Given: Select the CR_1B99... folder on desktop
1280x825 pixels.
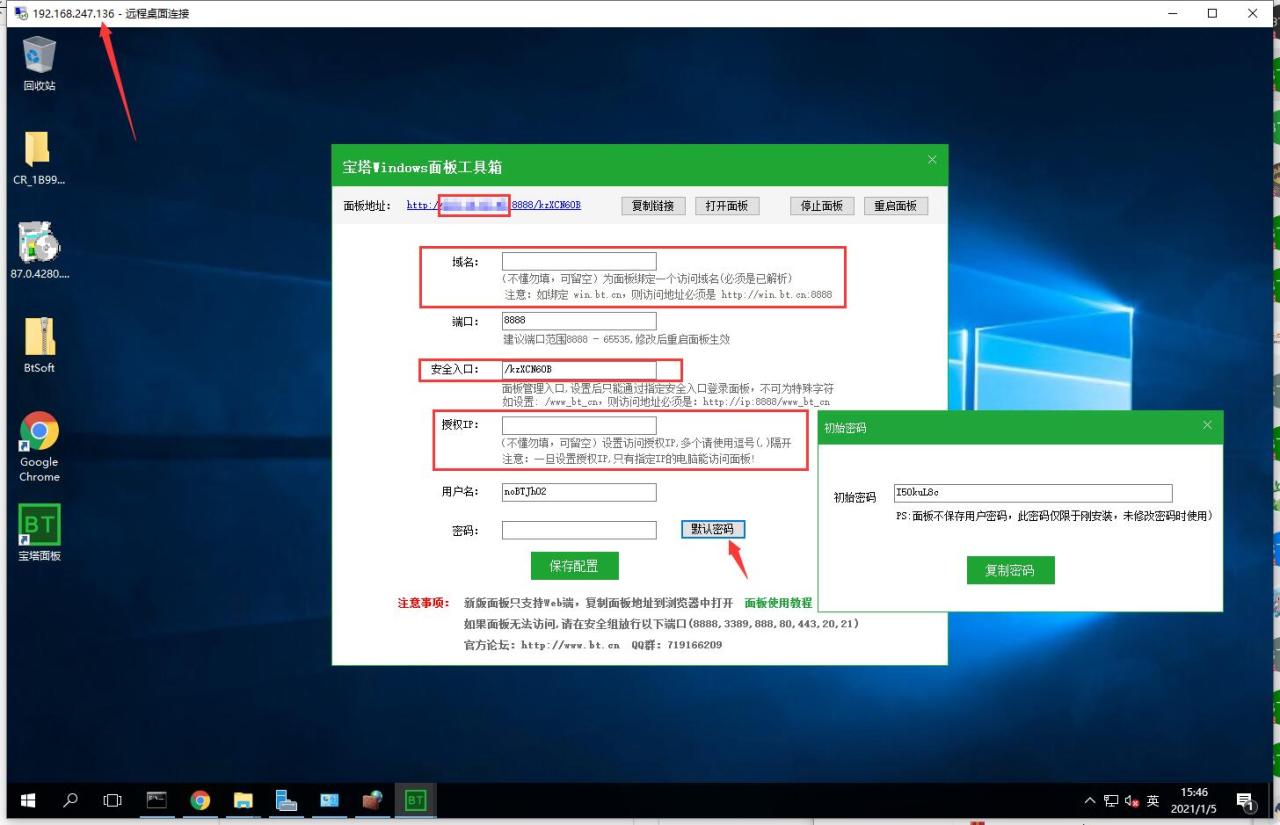Looking at the screenshot, I should click(x=39, y=158).
